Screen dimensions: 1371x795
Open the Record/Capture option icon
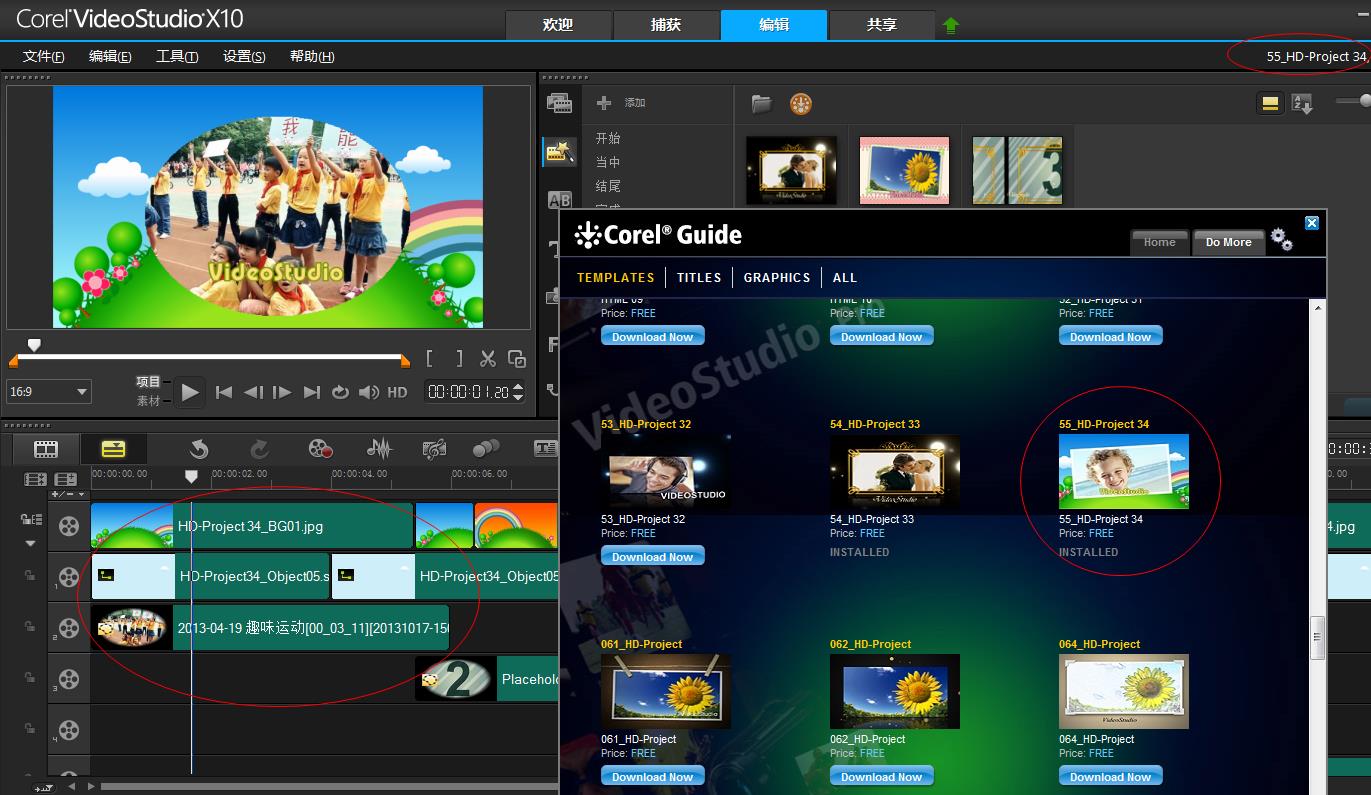[x=320, y=449]
